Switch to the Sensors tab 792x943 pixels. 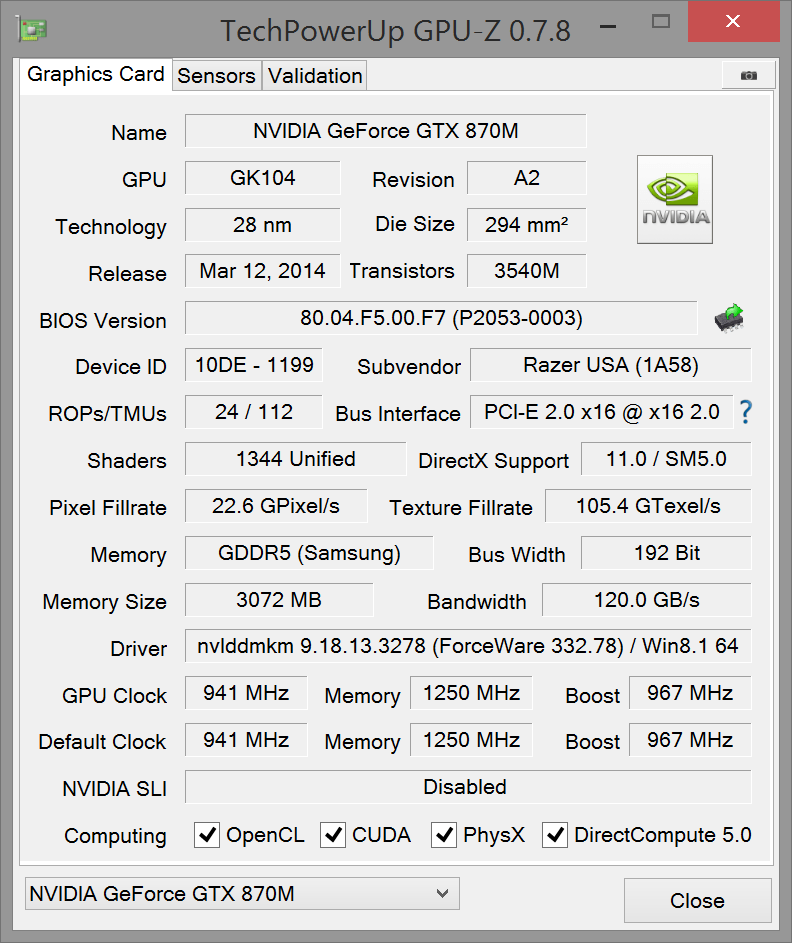pos(216,76)
